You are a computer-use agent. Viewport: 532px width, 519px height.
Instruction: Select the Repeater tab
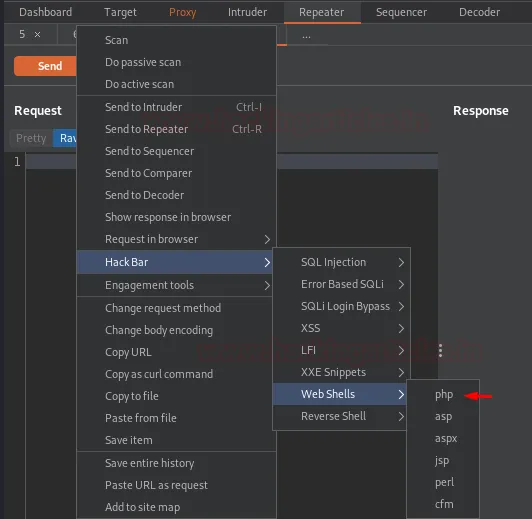tap(322, 12)
